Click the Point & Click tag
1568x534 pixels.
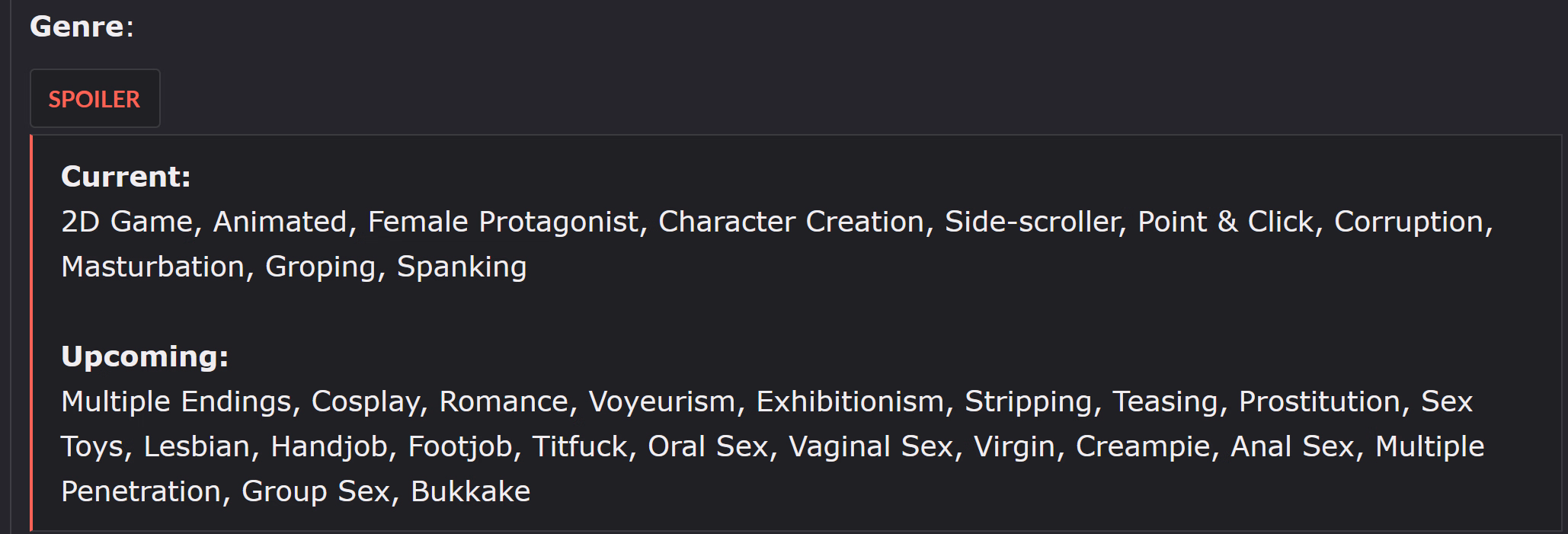tap(1225, 222)
